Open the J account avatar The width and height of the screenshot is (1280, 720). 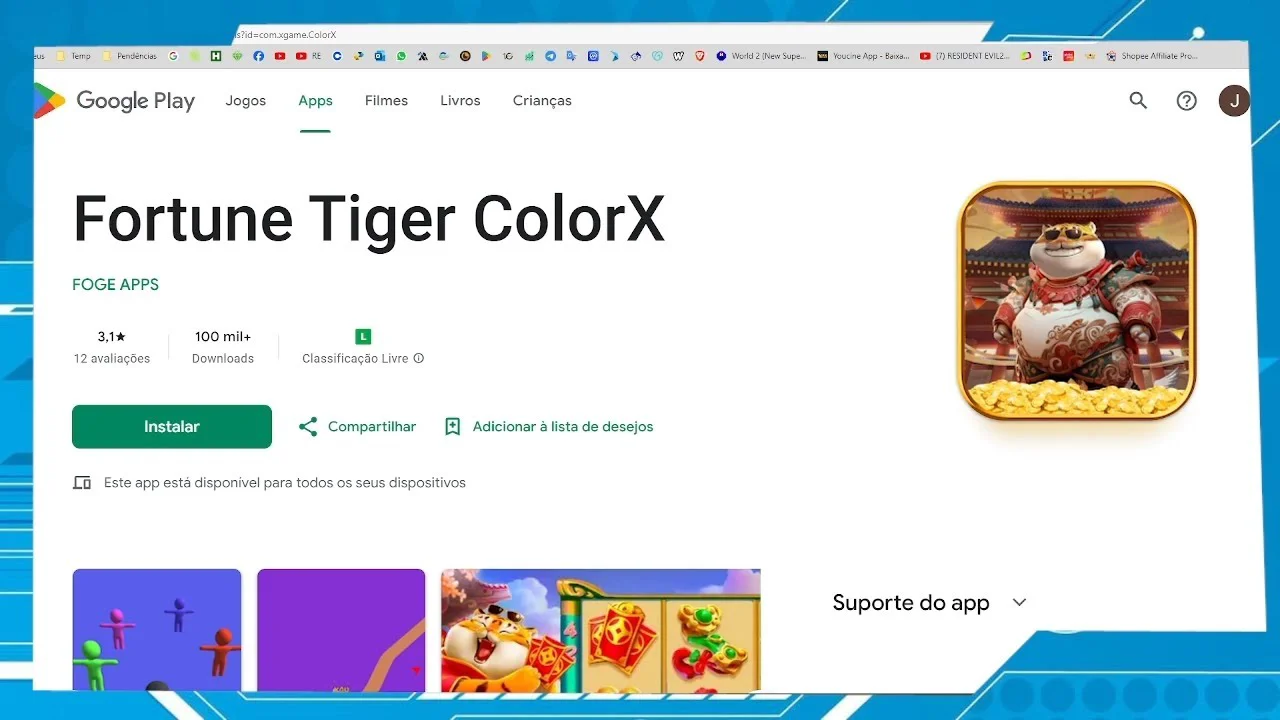pos(1234,100)
